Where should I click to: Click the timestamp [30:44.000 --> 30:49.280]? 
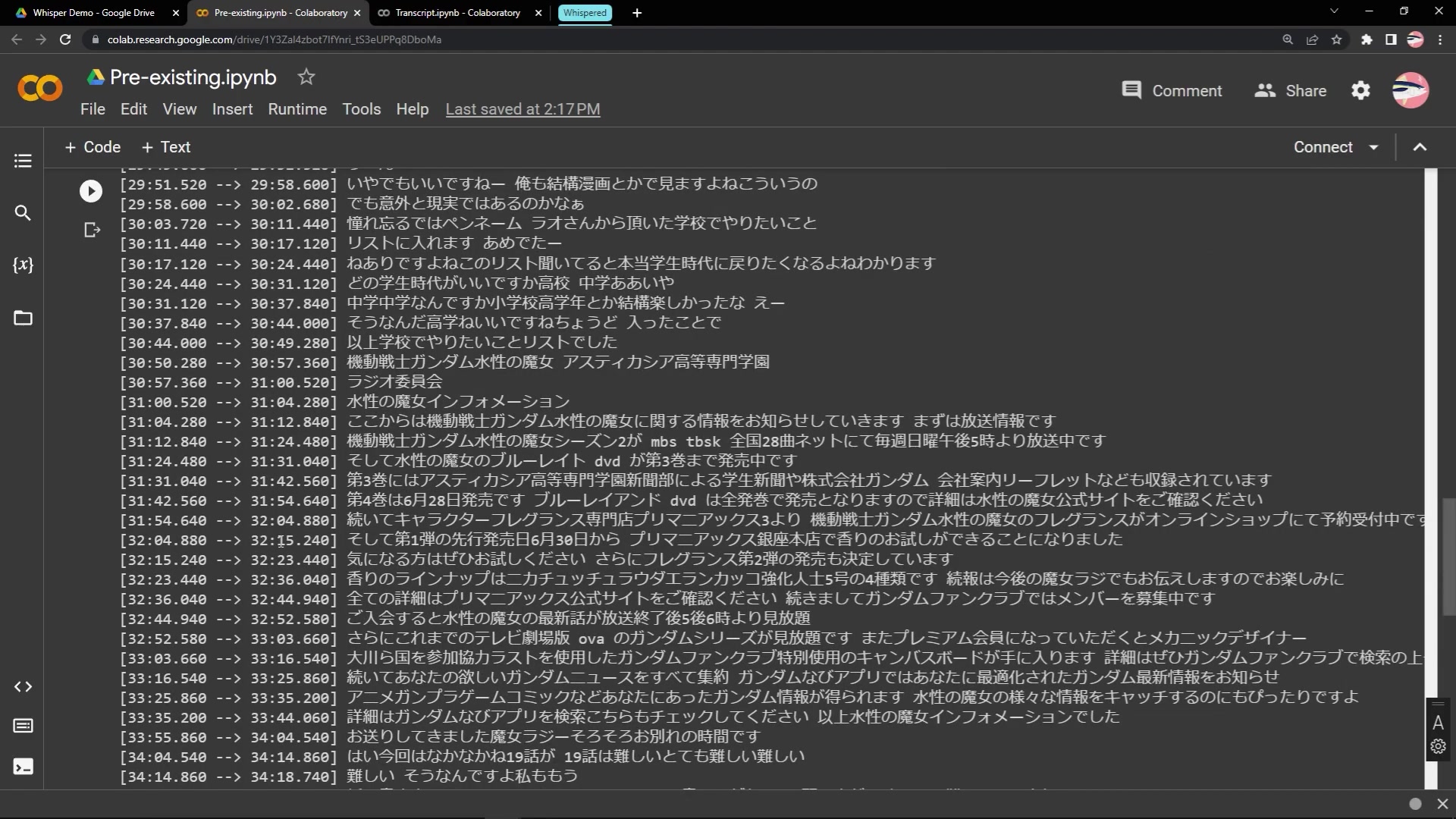[x=228, y=344]
